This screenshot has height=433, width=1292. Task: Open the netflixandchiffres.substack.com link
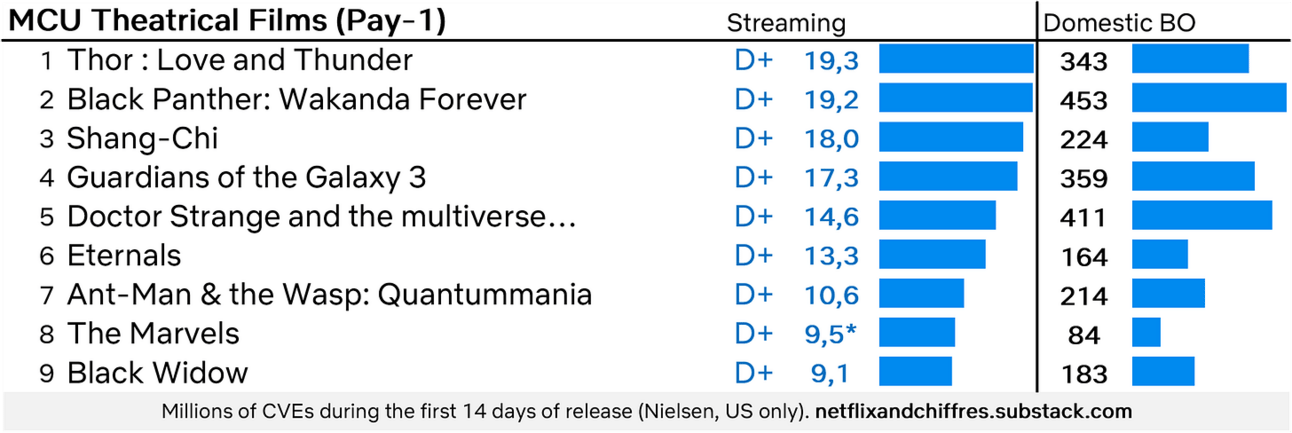click(x=975, y=411)
